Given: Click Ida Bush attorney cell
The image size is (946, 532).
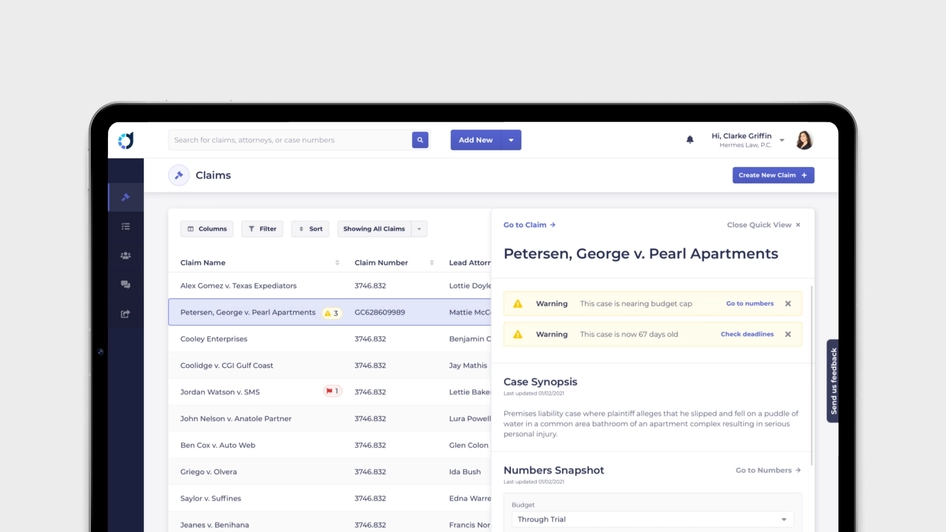Looking at the screenshot, I should (x=465, y=472).
